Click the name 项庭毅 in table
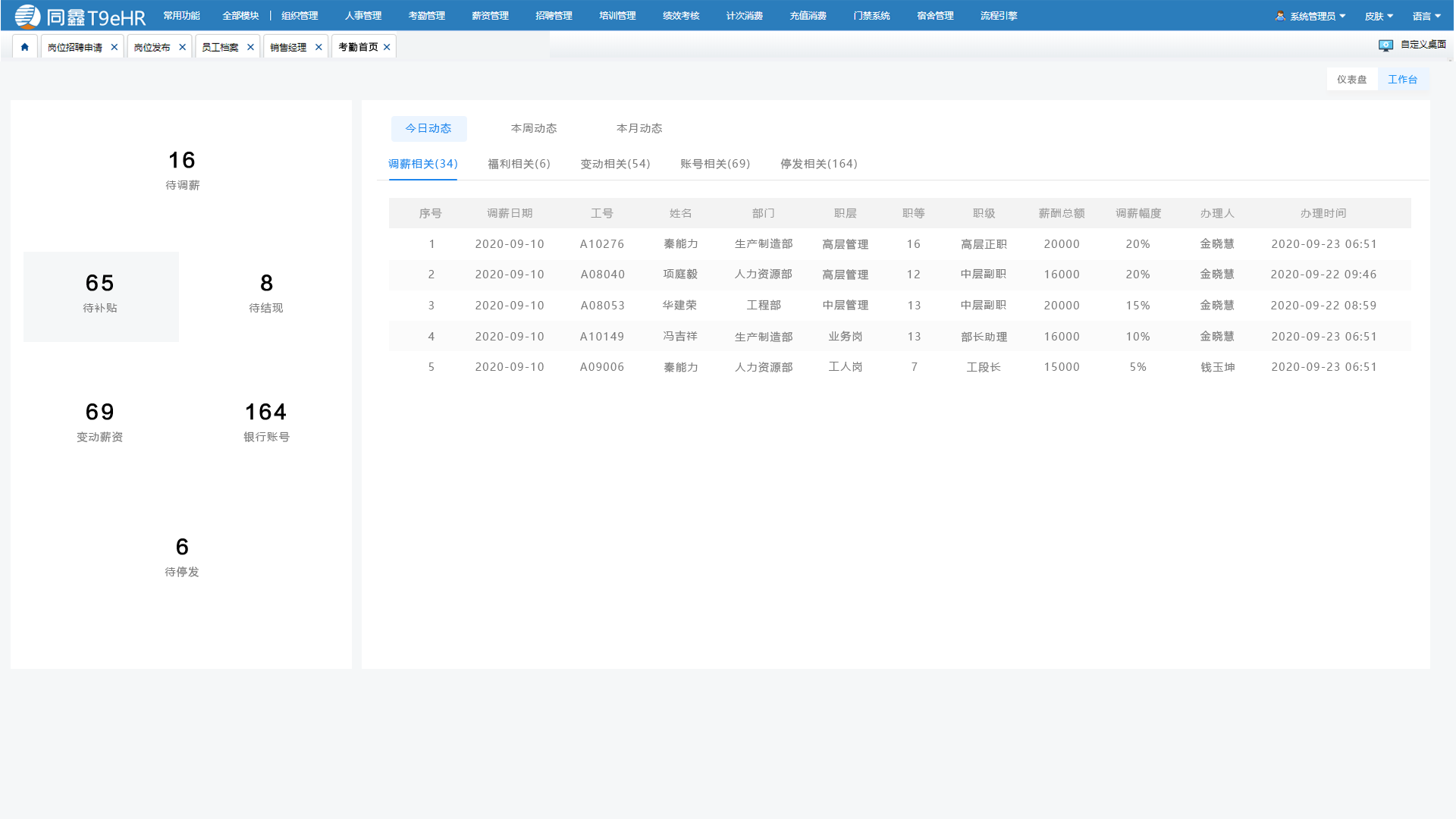The image size is (1456, 819). click(680, 274)
